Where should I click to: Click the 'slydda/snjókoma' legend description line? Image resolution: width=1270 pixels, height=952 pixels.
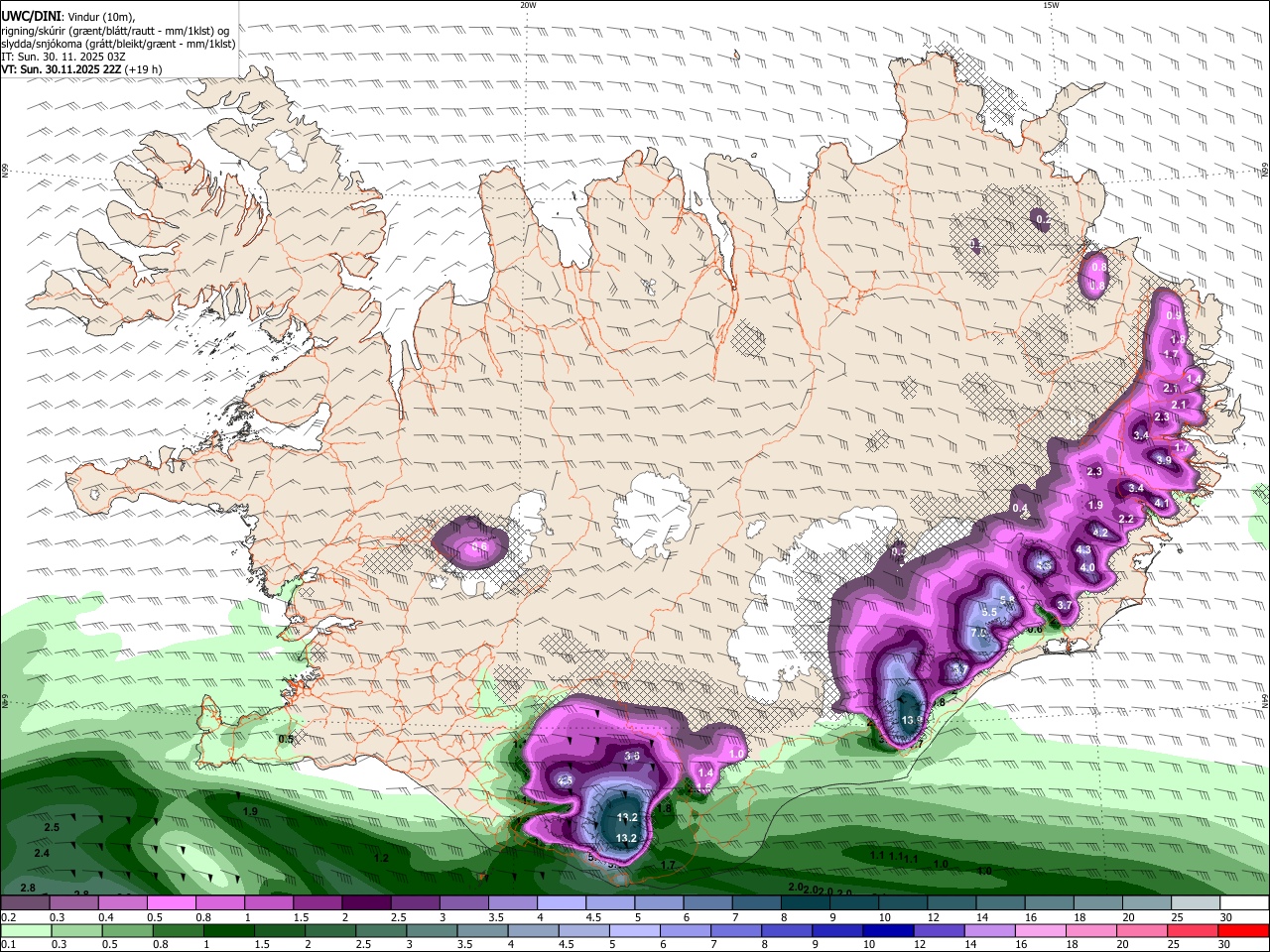pyautogui.click(x=118, y=44)
